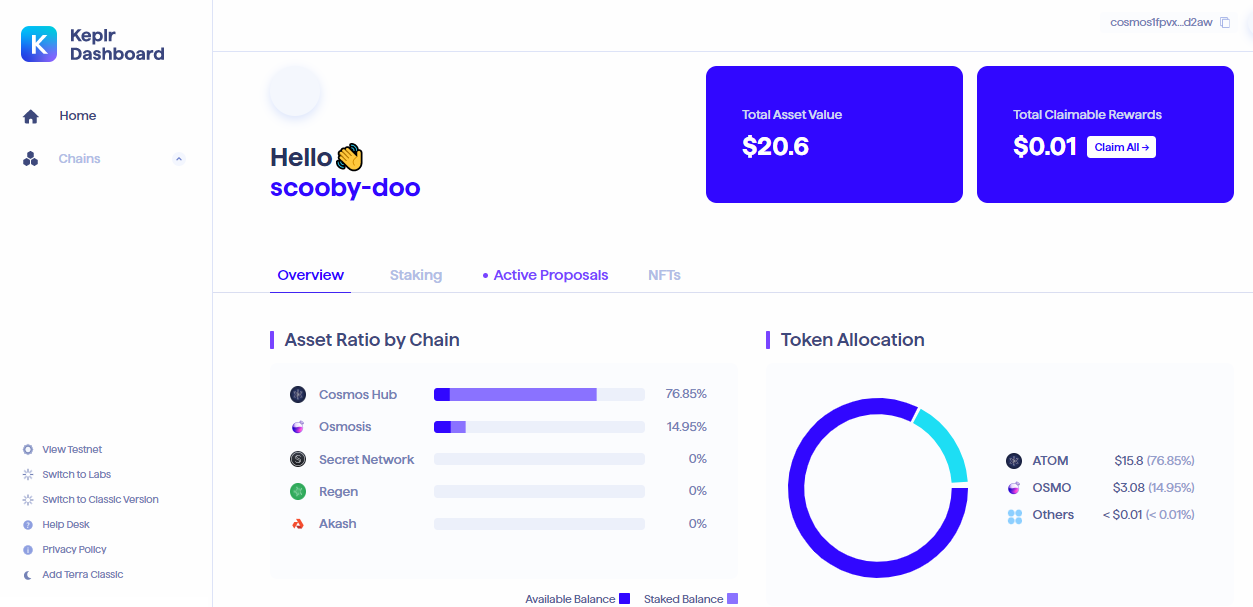Switch to the Staking tab
The width and height of the screenshot is (1253, 607).
point(416,275)
